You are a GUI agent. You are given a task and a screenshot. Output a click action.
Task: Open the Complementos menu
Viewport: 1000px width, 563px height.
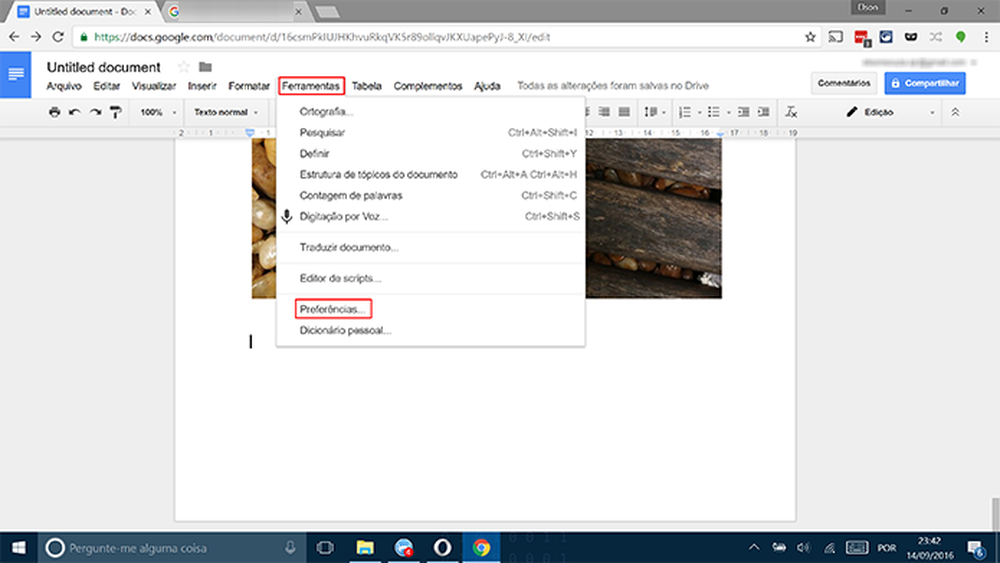428,86
